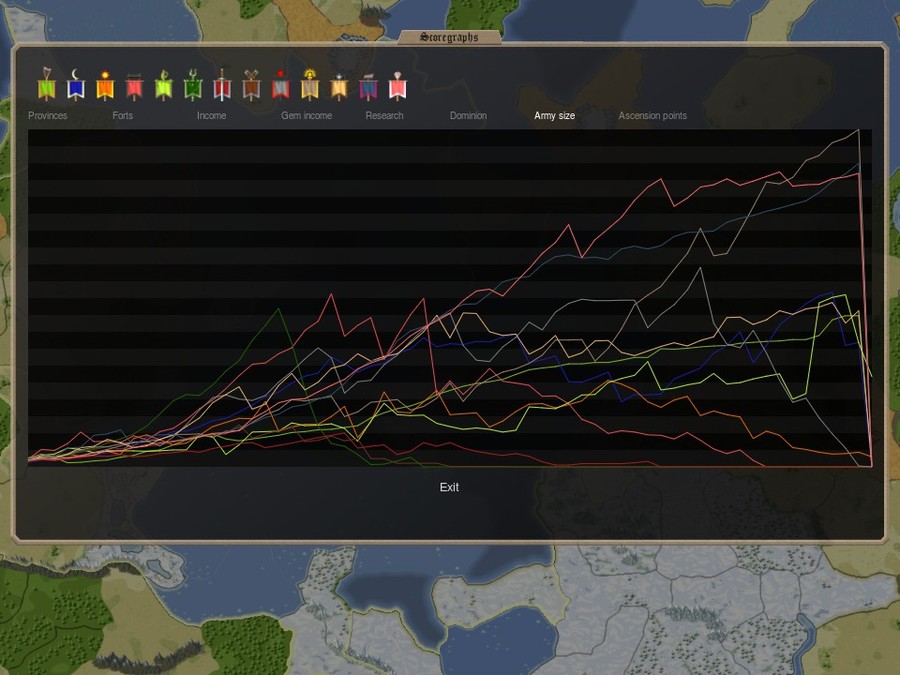Select the purple-blue flag with cannon emblem
900x675 pixels.
click(x=368, y=86)
